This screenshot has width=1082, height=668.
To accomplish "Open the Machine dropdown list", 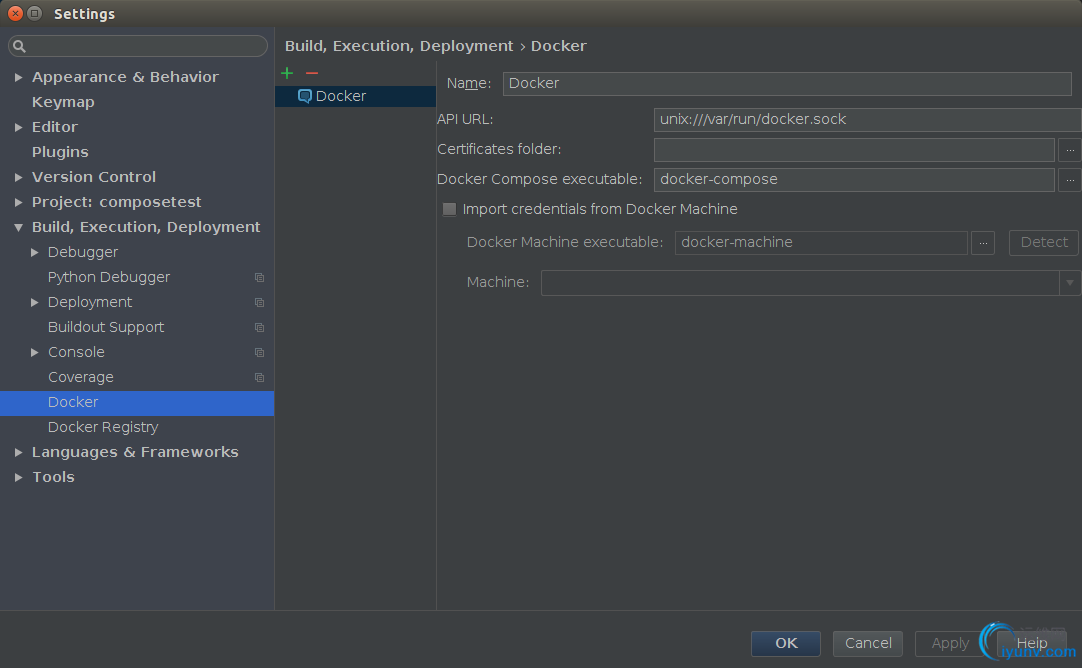I will click(1069, 283).
